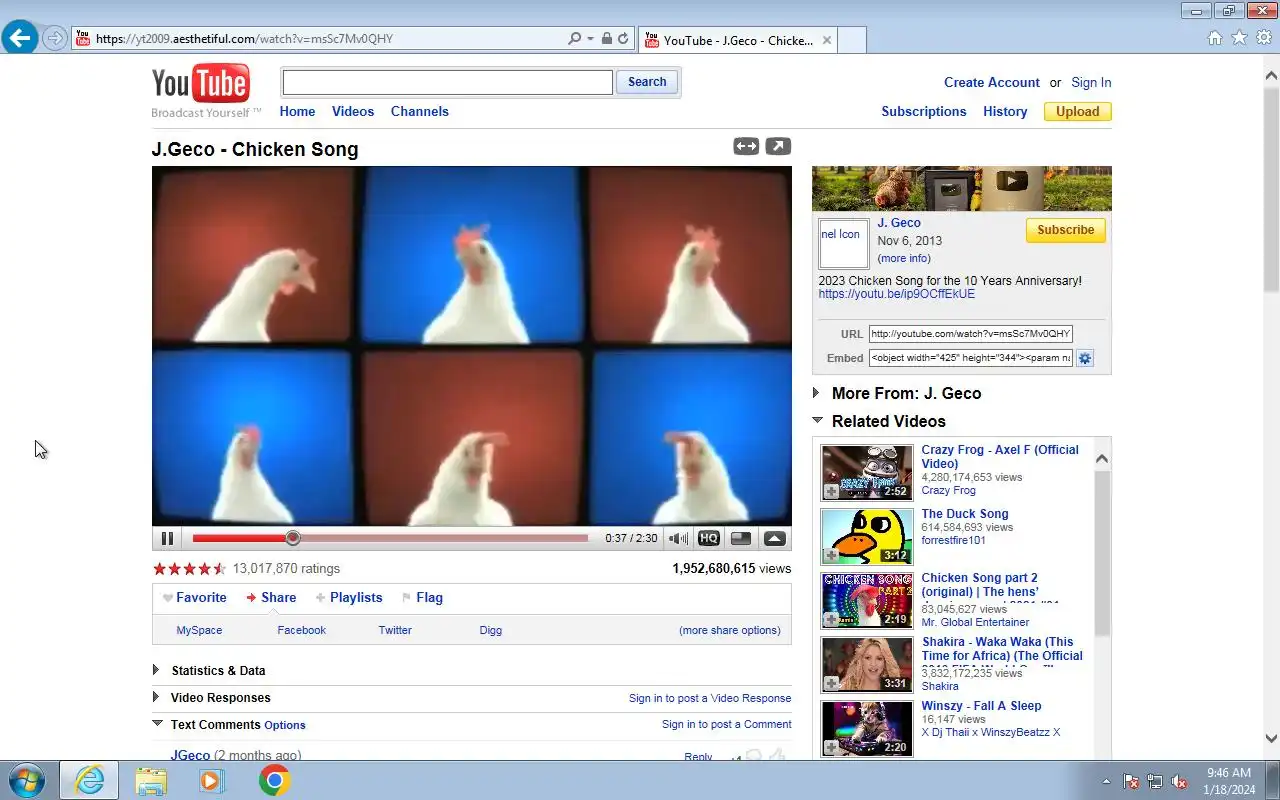1280x800 pixels.
Task: Open browser Favorites star
Action: pyautogui.click(x=1239, y=38)
